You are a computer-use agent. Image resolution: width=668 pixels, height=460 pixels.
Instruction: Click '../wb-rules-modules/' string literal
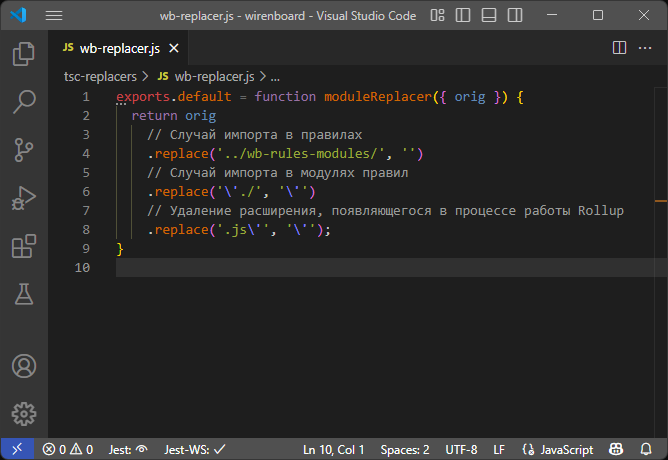click(x=301, y=154)
